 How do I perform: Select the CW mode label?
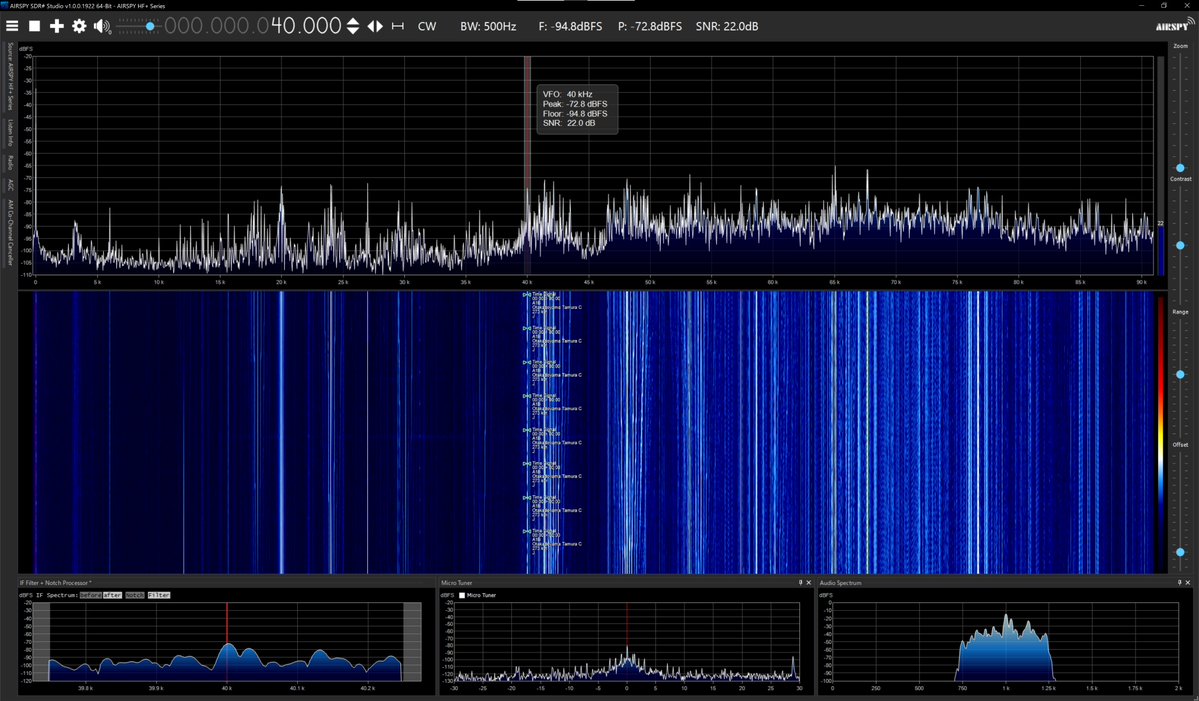coord(427,26)
